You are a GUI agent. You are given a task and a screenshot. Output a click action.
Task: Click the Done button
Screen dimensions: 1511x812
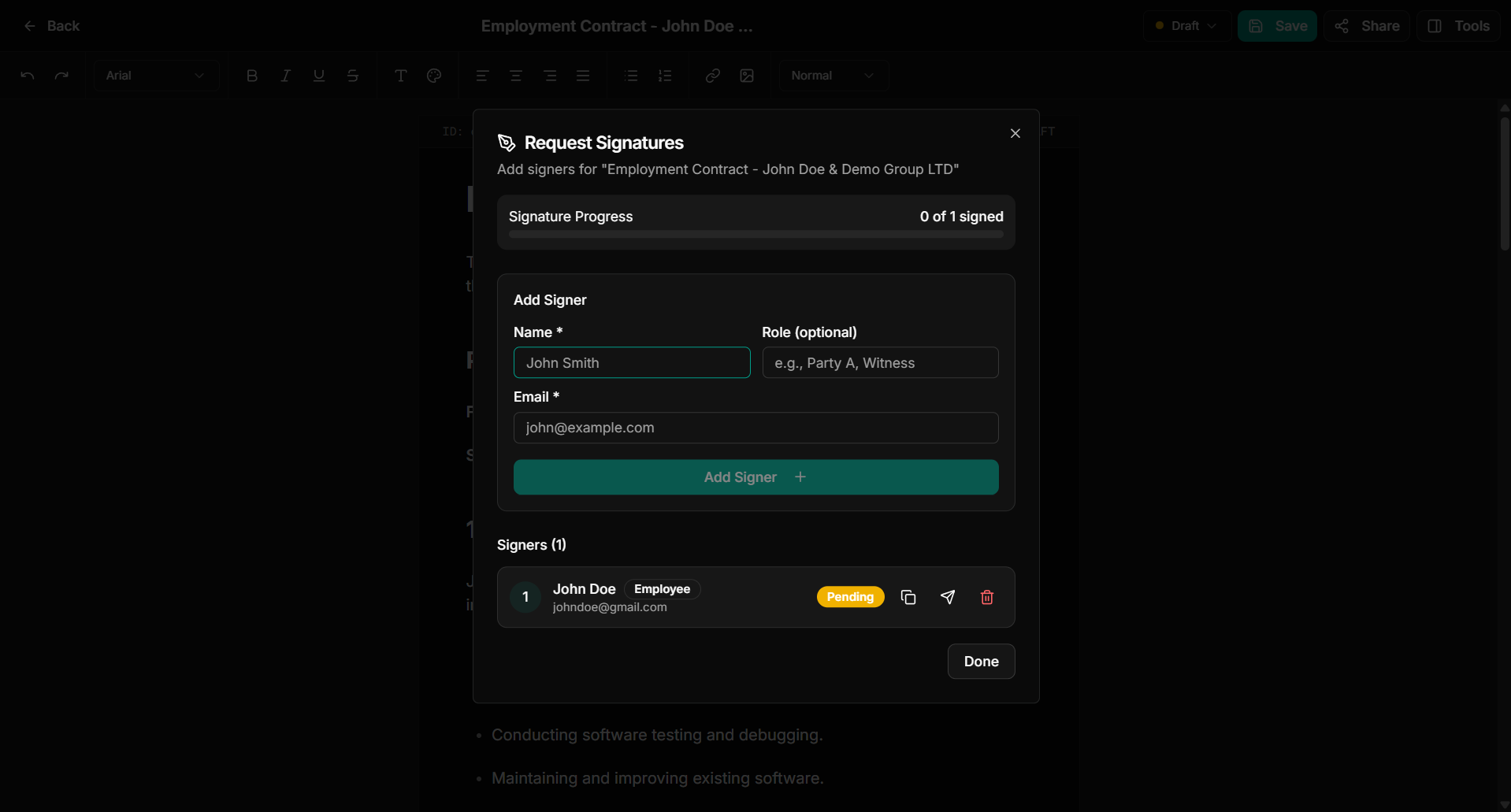981,662
